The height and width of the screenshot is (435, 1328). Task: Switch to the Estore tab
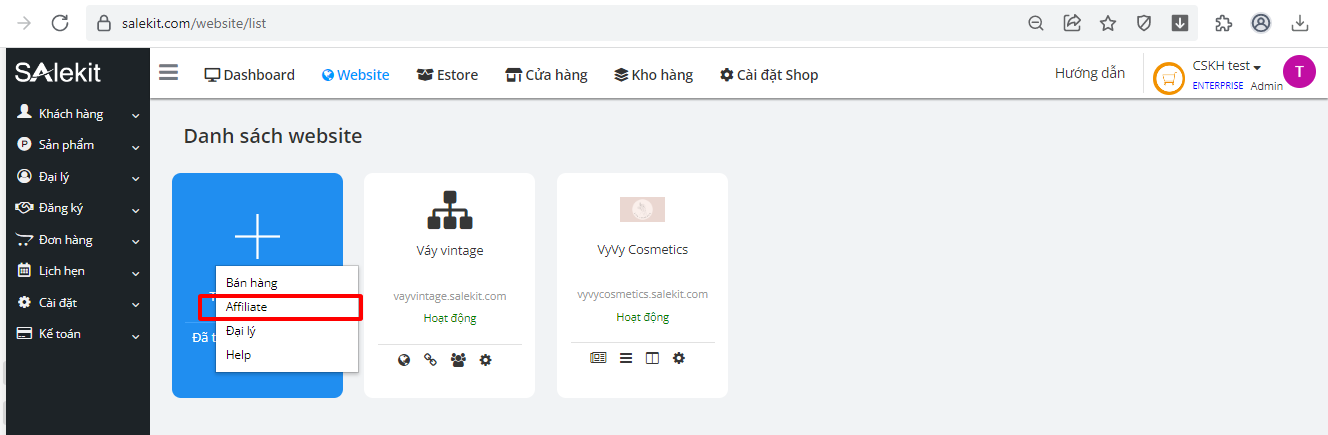(447, 75)
